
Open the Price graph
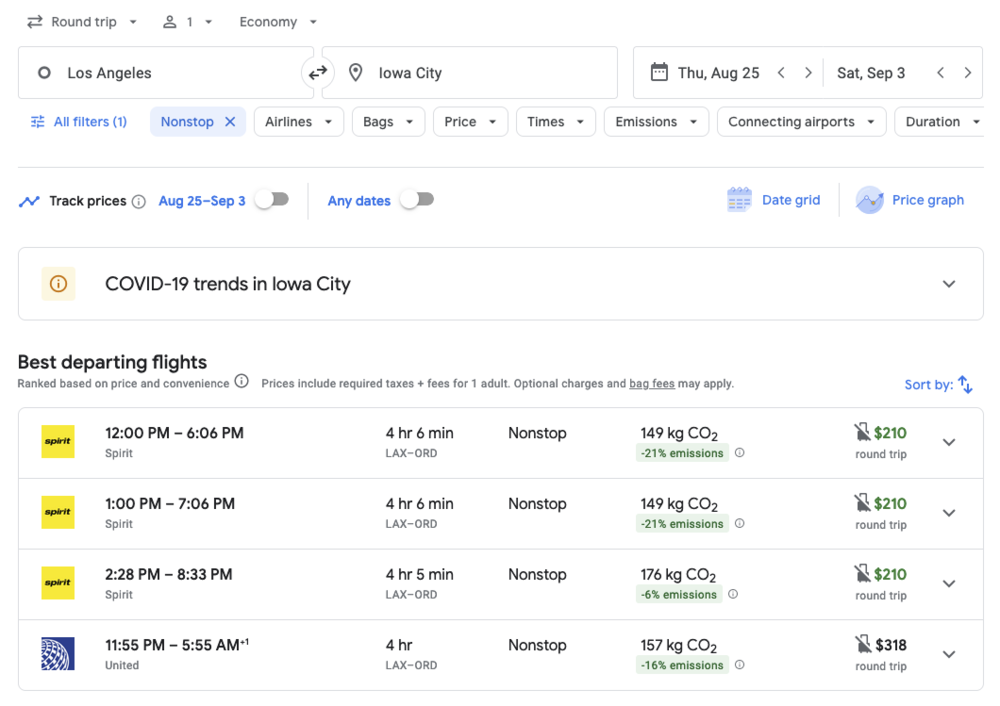tap(911, 200)
